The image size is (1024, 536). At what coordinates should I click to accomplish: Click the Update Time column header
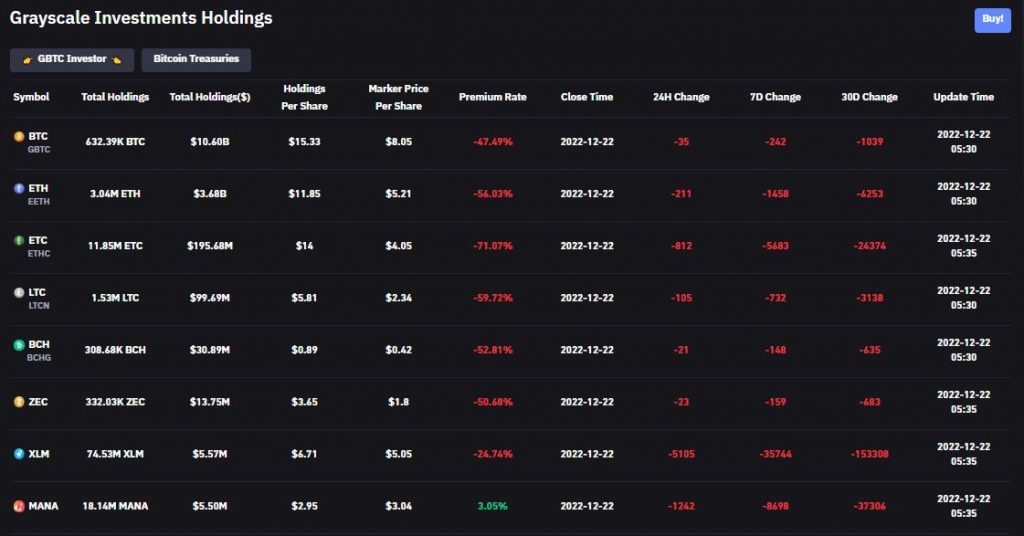(963, 97)
